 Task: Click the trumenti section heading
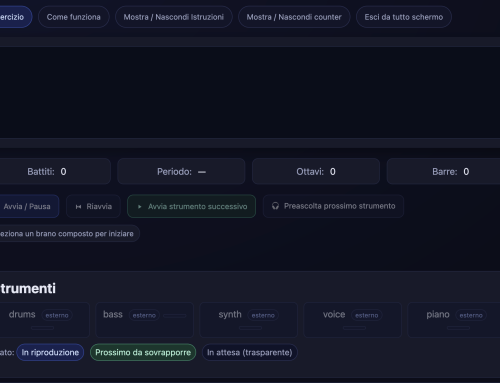coord(28,289)
